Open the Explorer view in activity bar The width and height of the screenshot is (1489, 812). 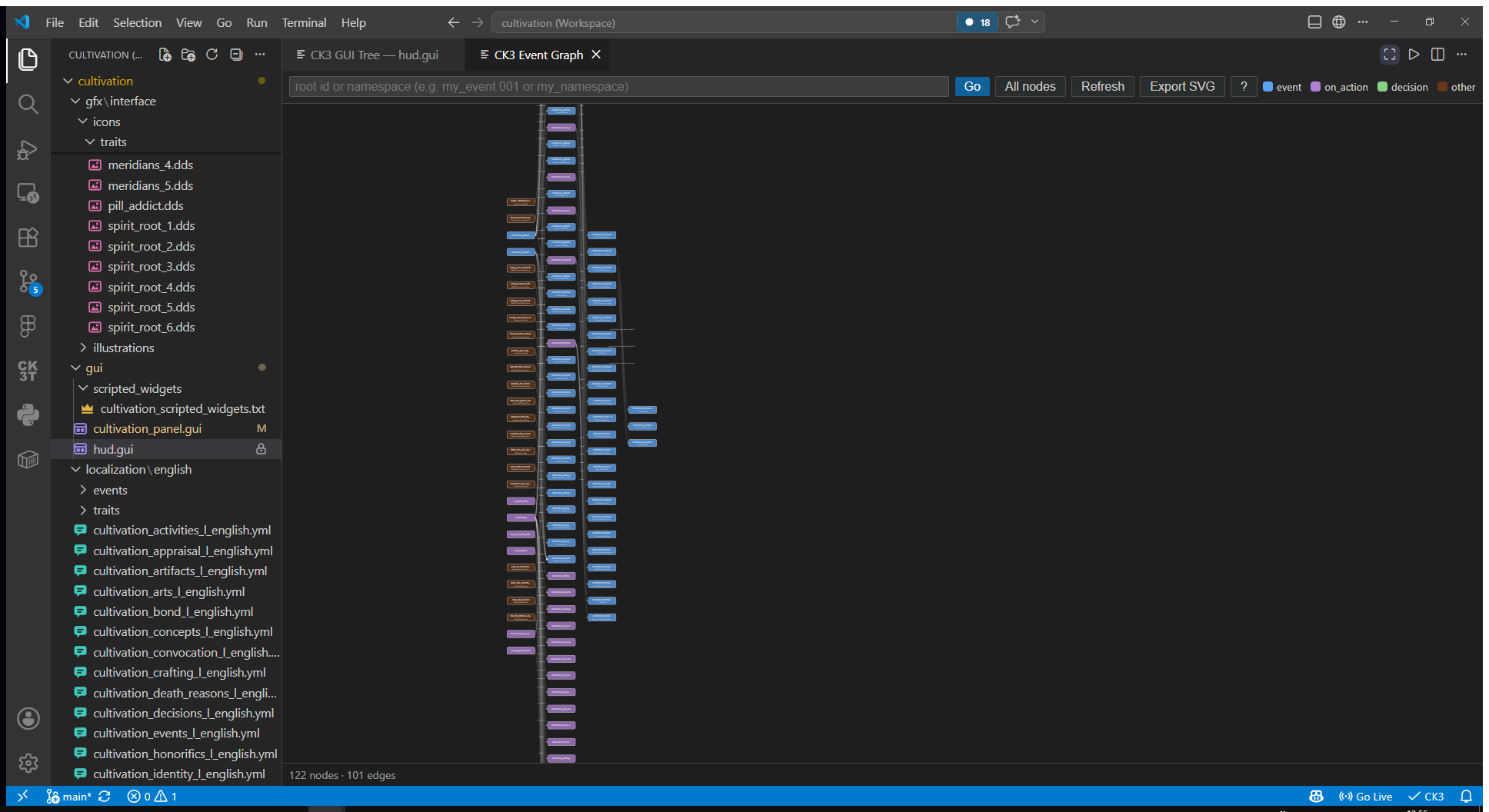[28, 59]
